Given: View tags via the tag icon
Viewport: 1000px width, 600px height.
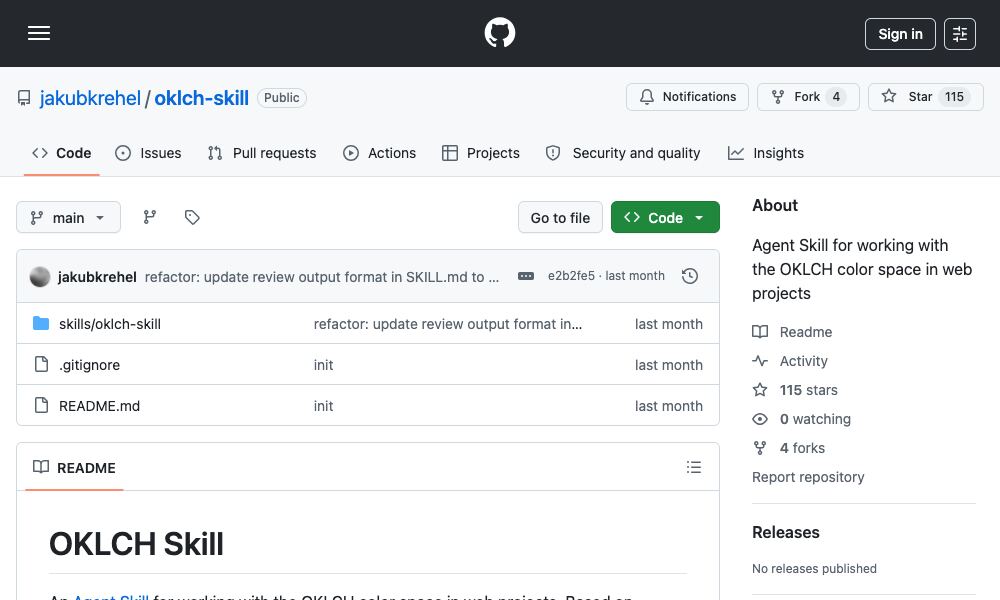Looking at the screenshot, I should (x=192, y=217).
